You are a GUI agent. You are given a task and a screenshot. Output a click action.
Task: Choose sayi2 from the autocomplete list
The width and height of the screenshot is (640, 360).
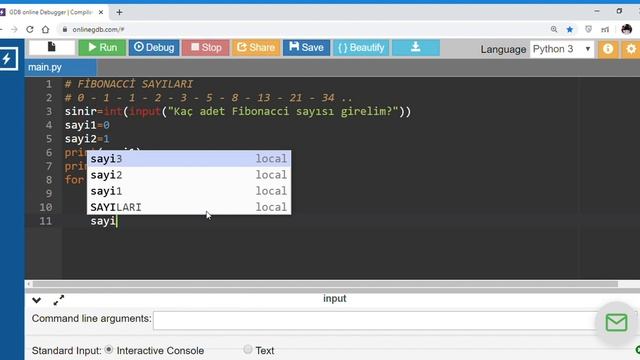[x=189, y=175]
